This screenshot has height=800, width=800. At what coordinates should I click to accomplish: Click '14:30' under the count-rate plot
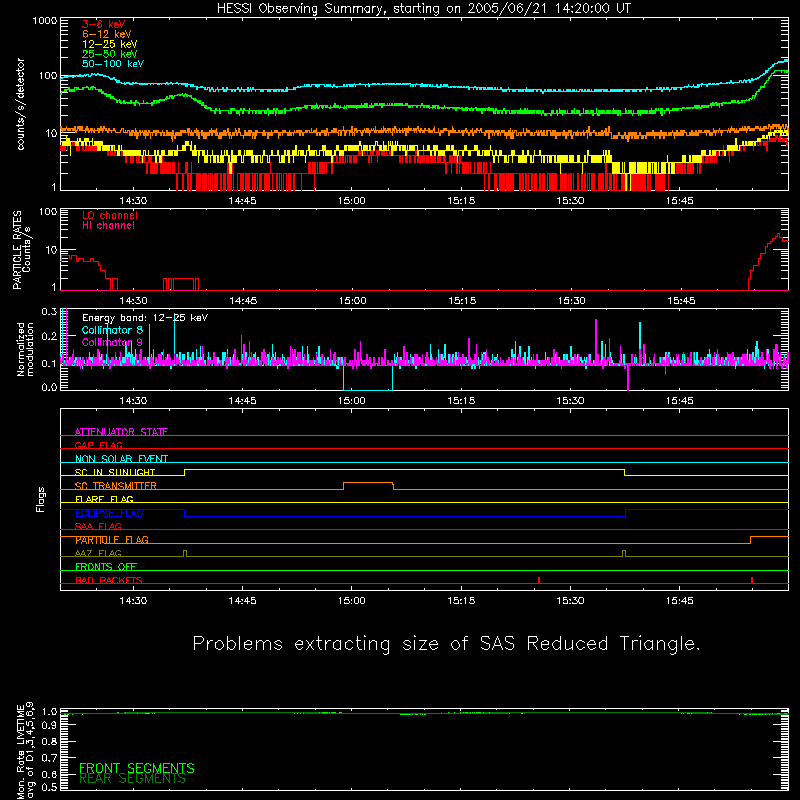133,201
